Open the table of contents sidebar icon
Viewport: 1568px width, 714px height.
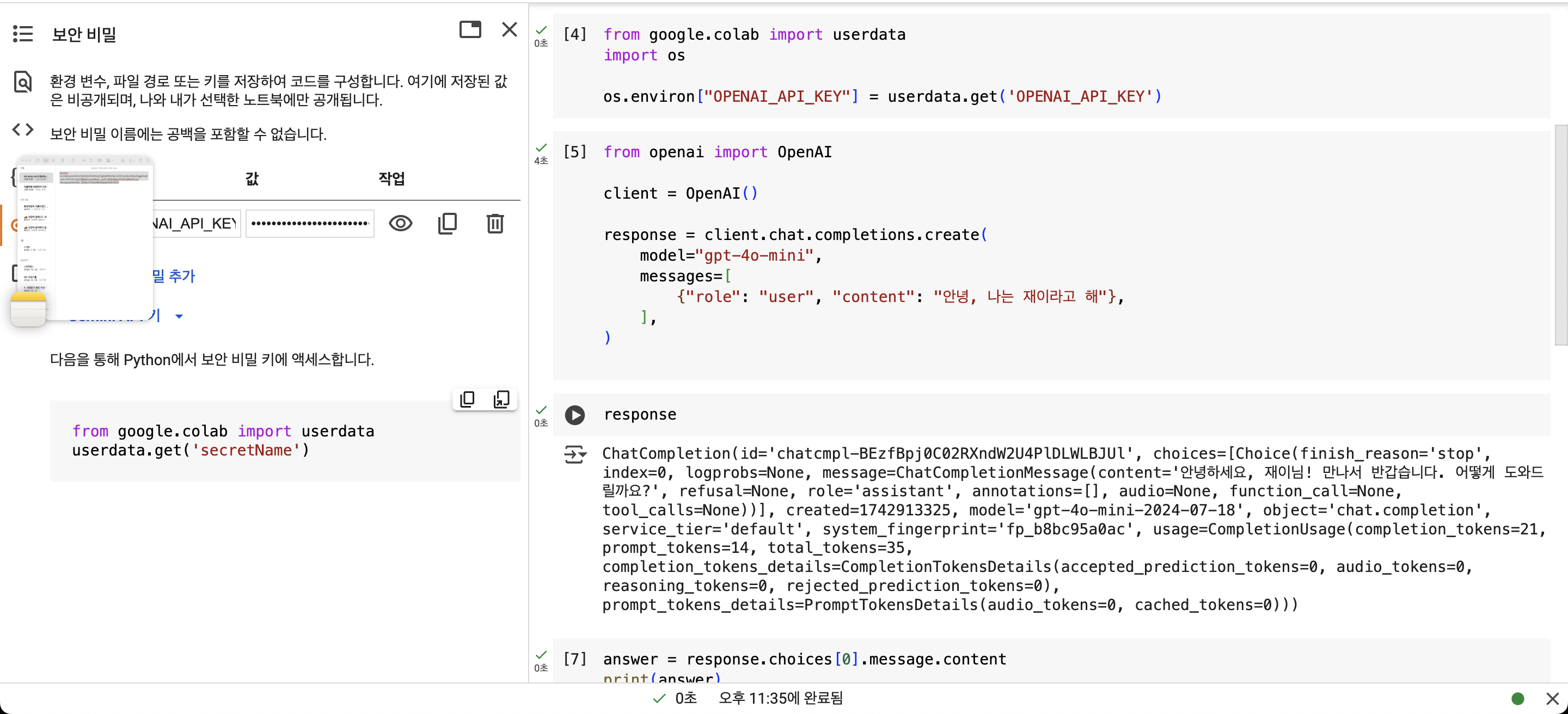(x=22, y=34)
